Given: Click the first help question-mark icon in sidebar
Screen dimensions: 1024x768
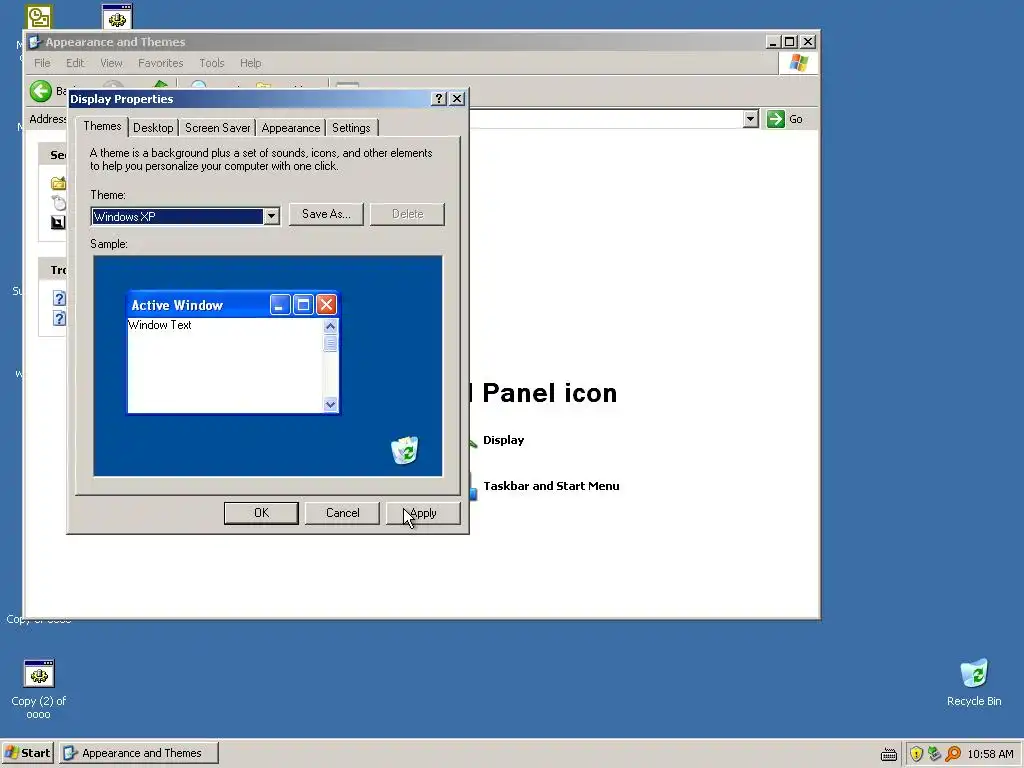Looking at the screenshot, I should pos(59,298).
